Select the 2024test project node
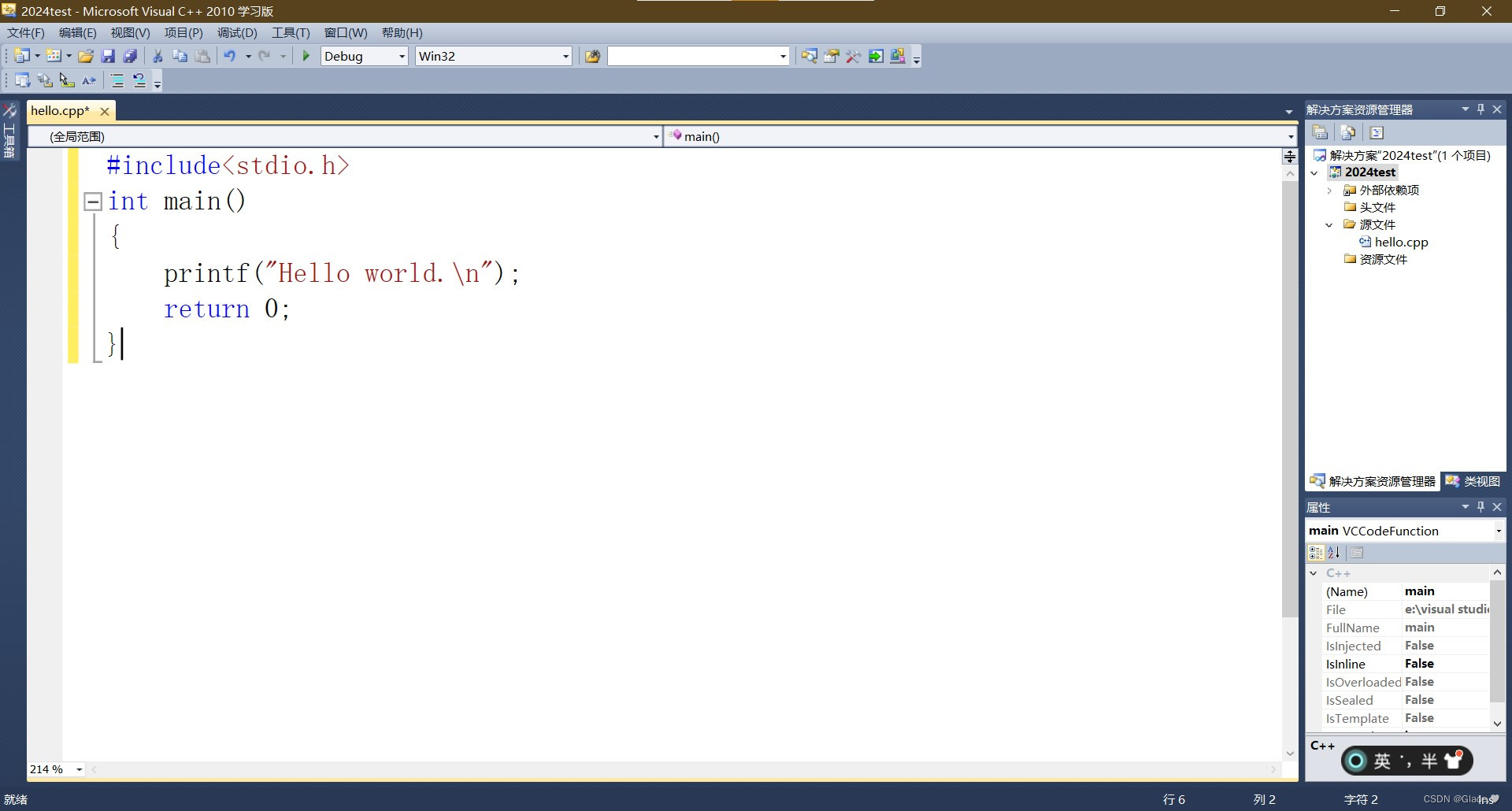1512x811 pixels. (x=1370, y=172)
